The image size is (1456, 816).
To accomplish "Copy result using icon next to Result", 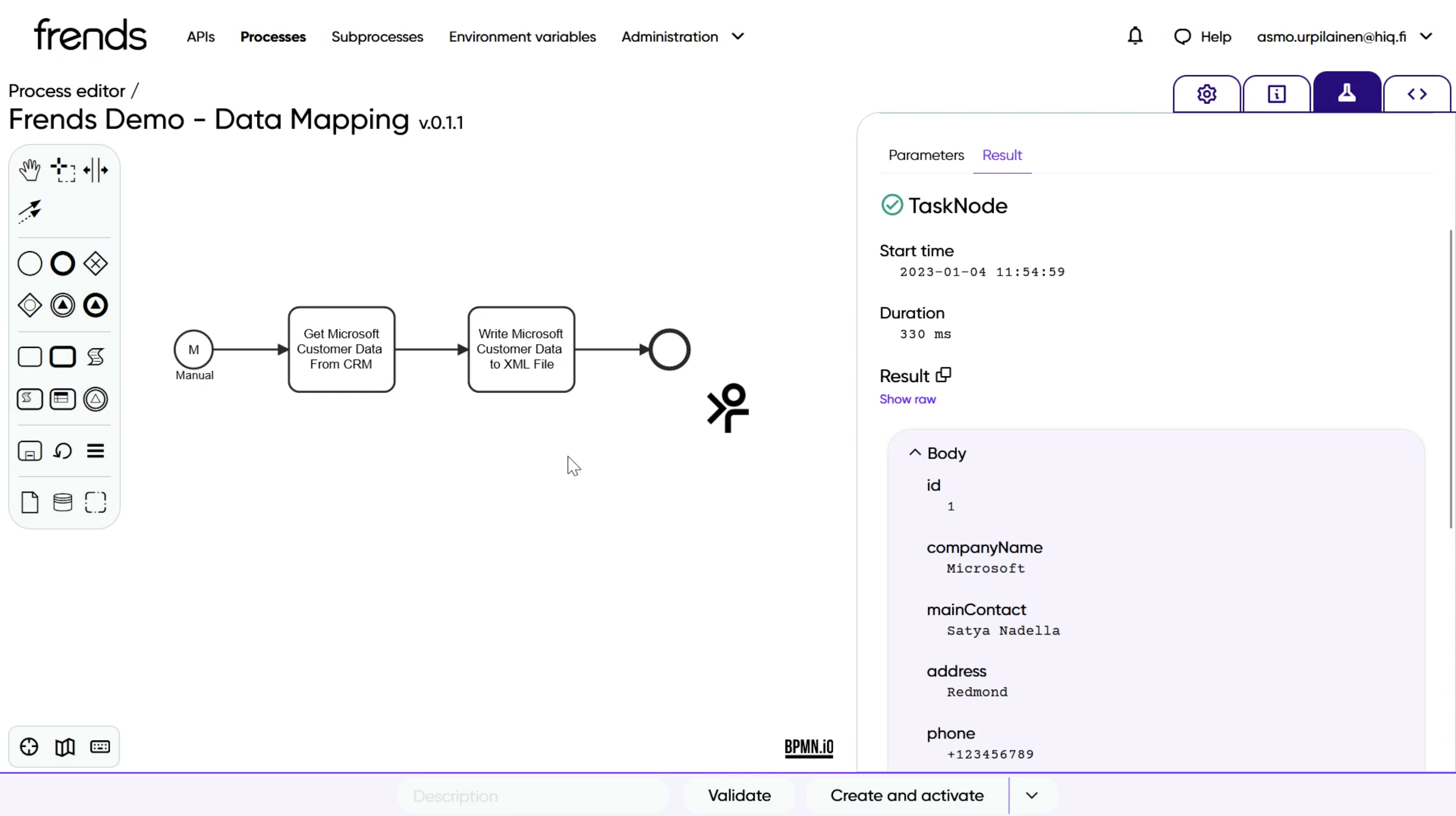I will coord(943,375).
